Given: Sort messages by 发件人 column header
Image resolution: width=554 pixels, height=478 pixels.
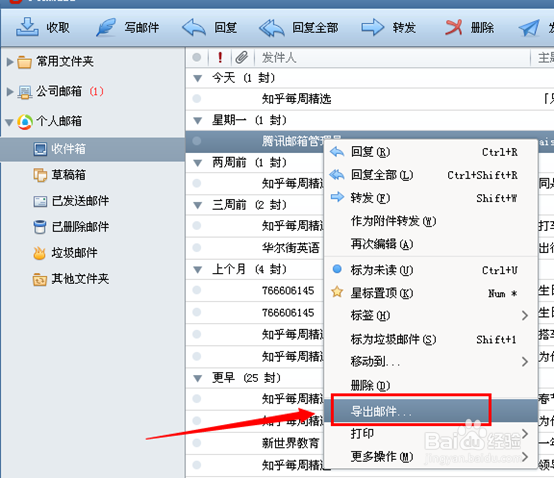Looking at the screenshot, I should pyautogui.click(x=279, y=57).
